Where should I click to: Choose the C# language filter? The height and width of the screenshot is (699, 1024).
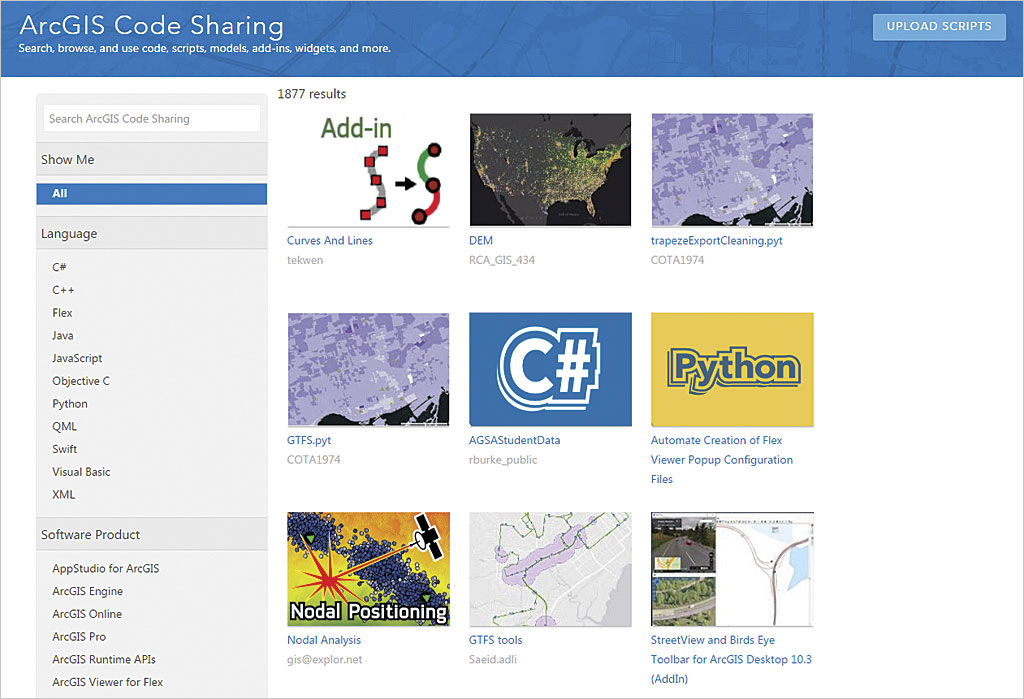(60, 267)
